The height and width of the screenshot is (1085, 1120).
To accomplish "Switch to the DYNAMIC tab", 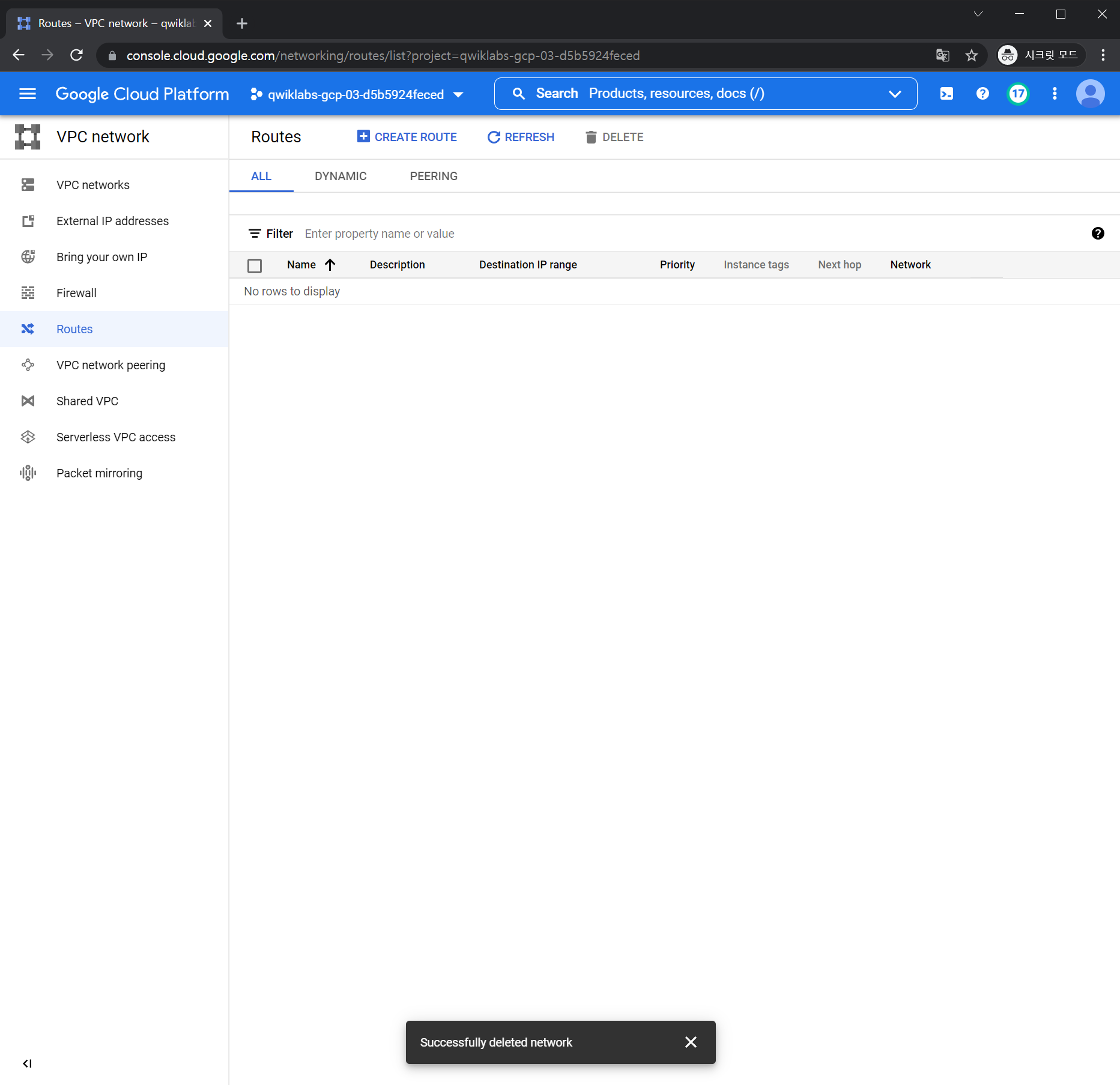I will point(341,177).
